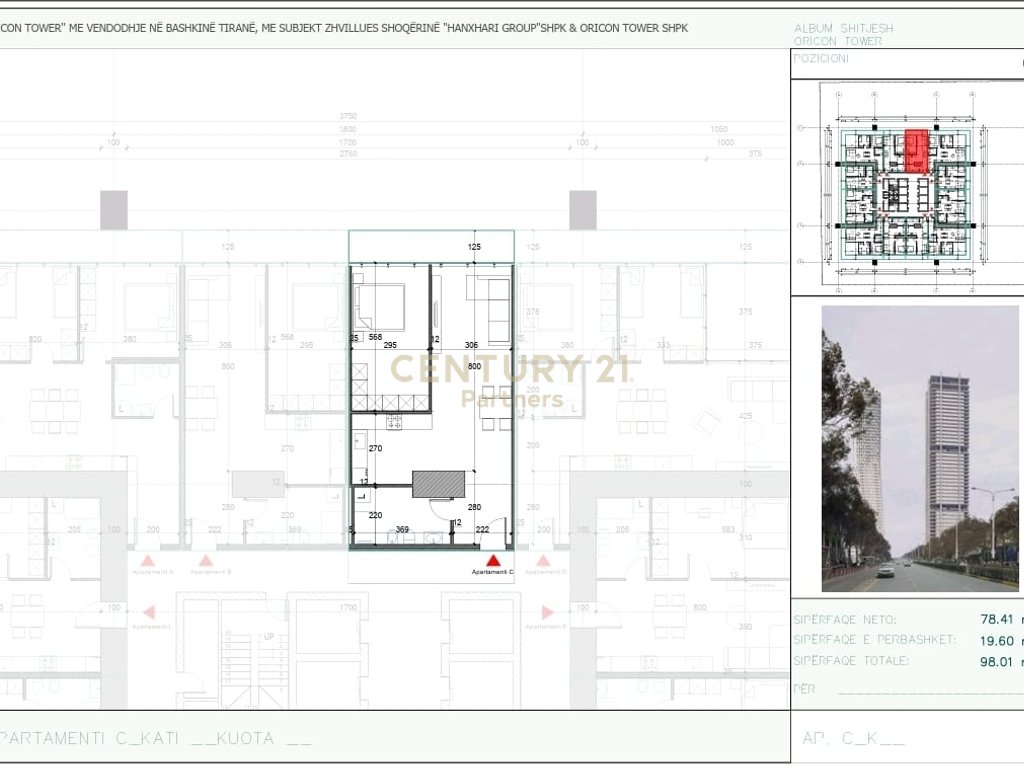Click the faded Apartamenti A triangle marker
This screenshot has height=768, width=1024.
pyautogui.click(x=148, y=562)
